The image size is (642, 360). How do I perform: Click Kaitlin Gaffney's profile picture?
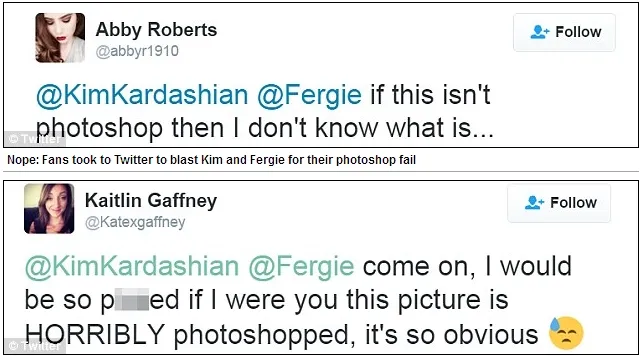pyautogui.click(x=49, y=208)
